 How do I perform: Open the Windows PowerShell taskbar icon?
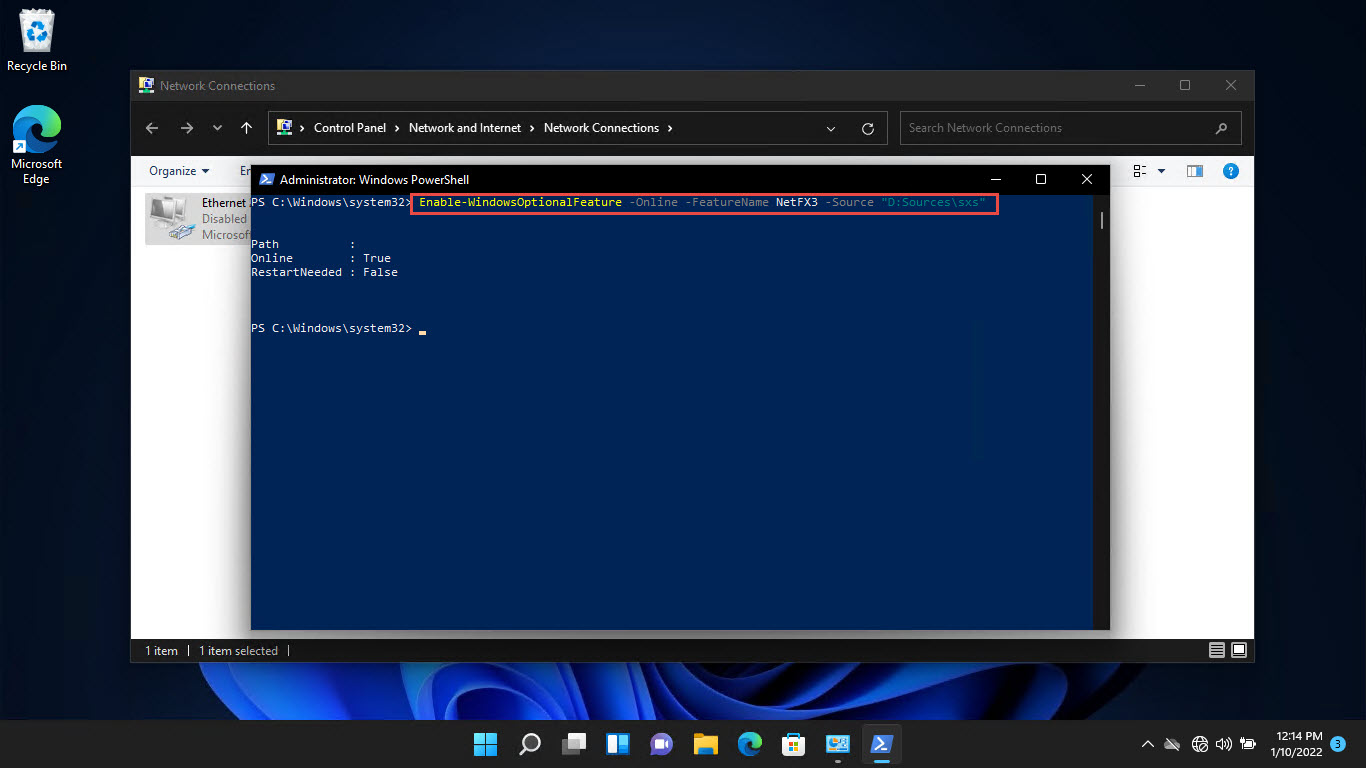pos(881,744)
